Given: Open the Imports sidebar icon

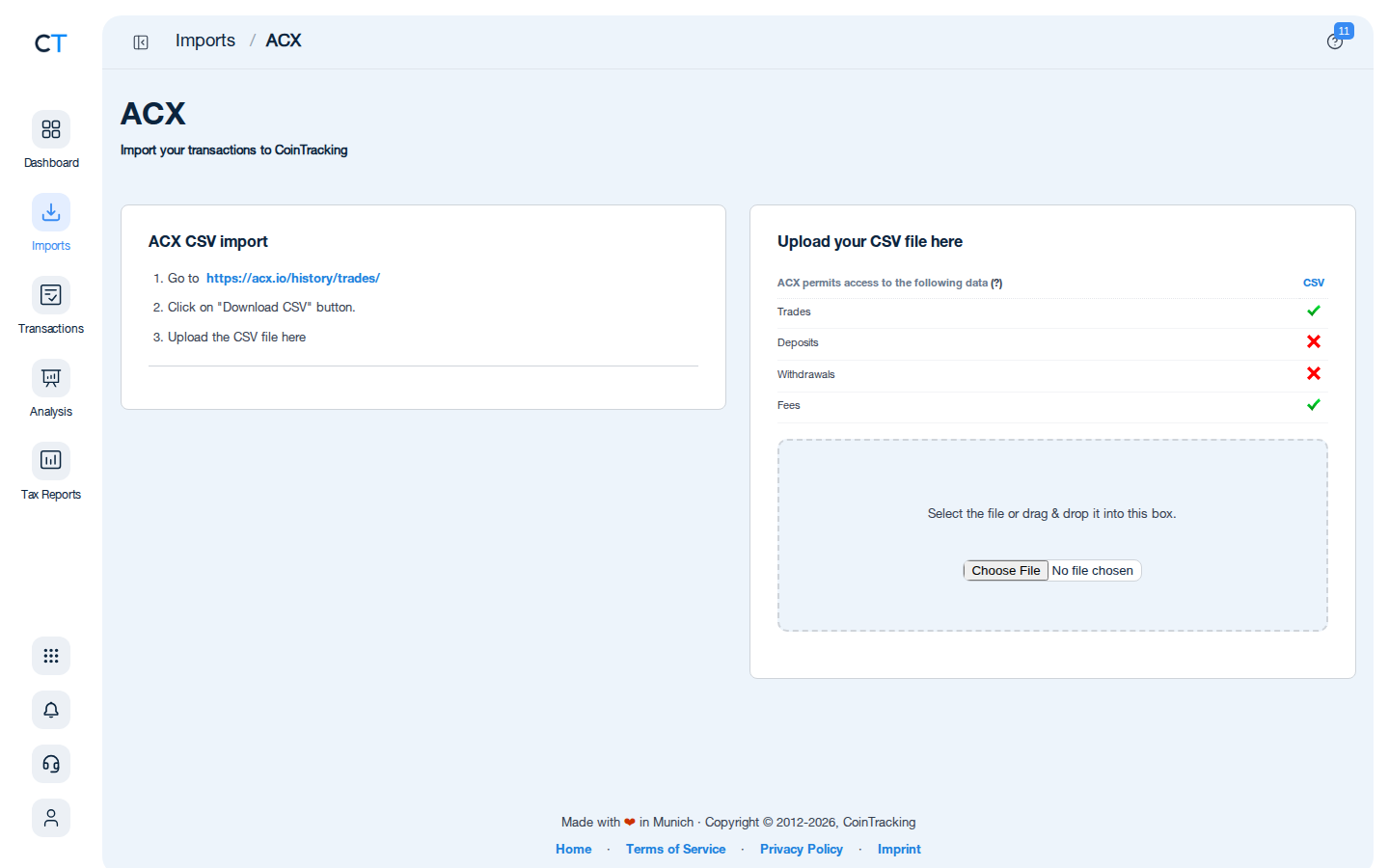Looking at the screenshot, I should [x=51, y=212].
